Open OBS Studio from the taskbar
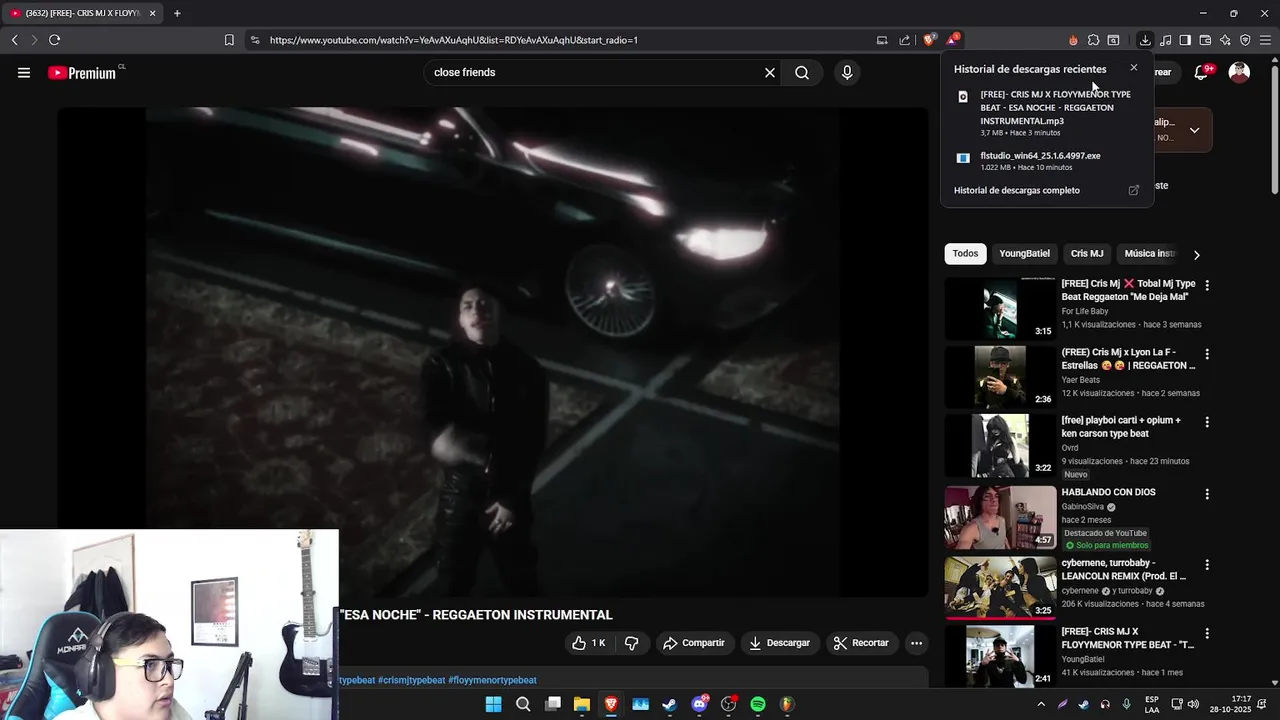The width and height of the screenshot is (1280, 720). tap(728, 704)
